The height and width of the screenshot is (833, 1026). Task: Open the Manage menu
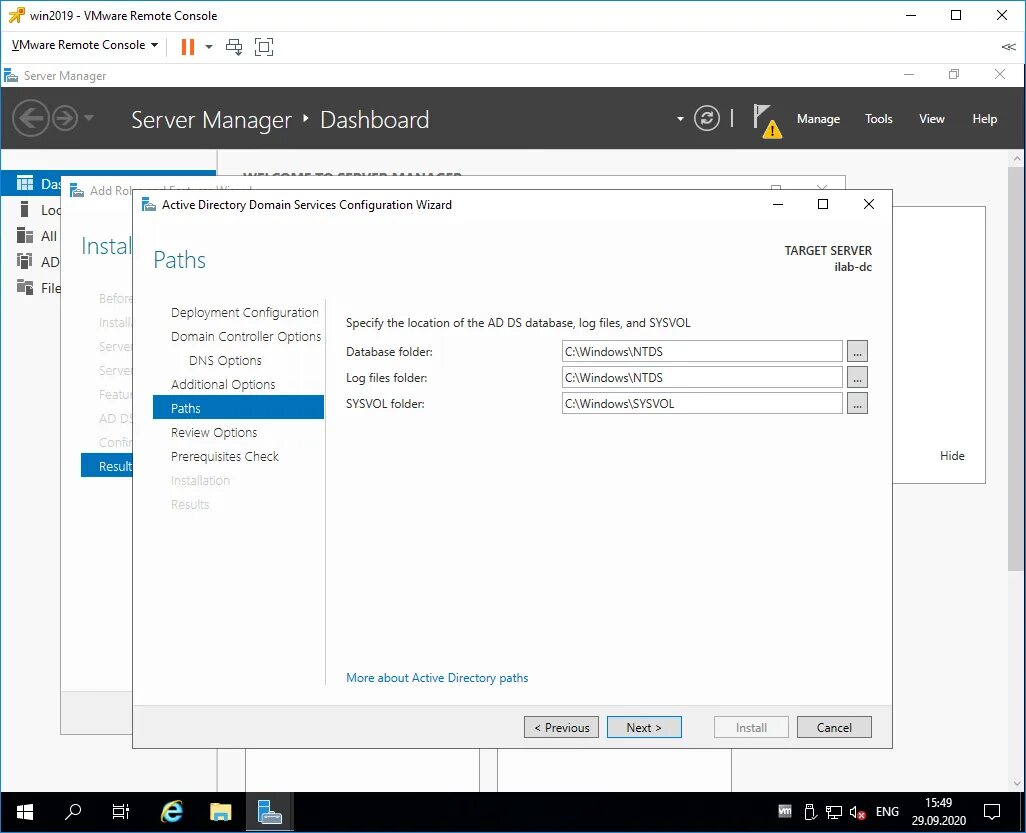818,118
